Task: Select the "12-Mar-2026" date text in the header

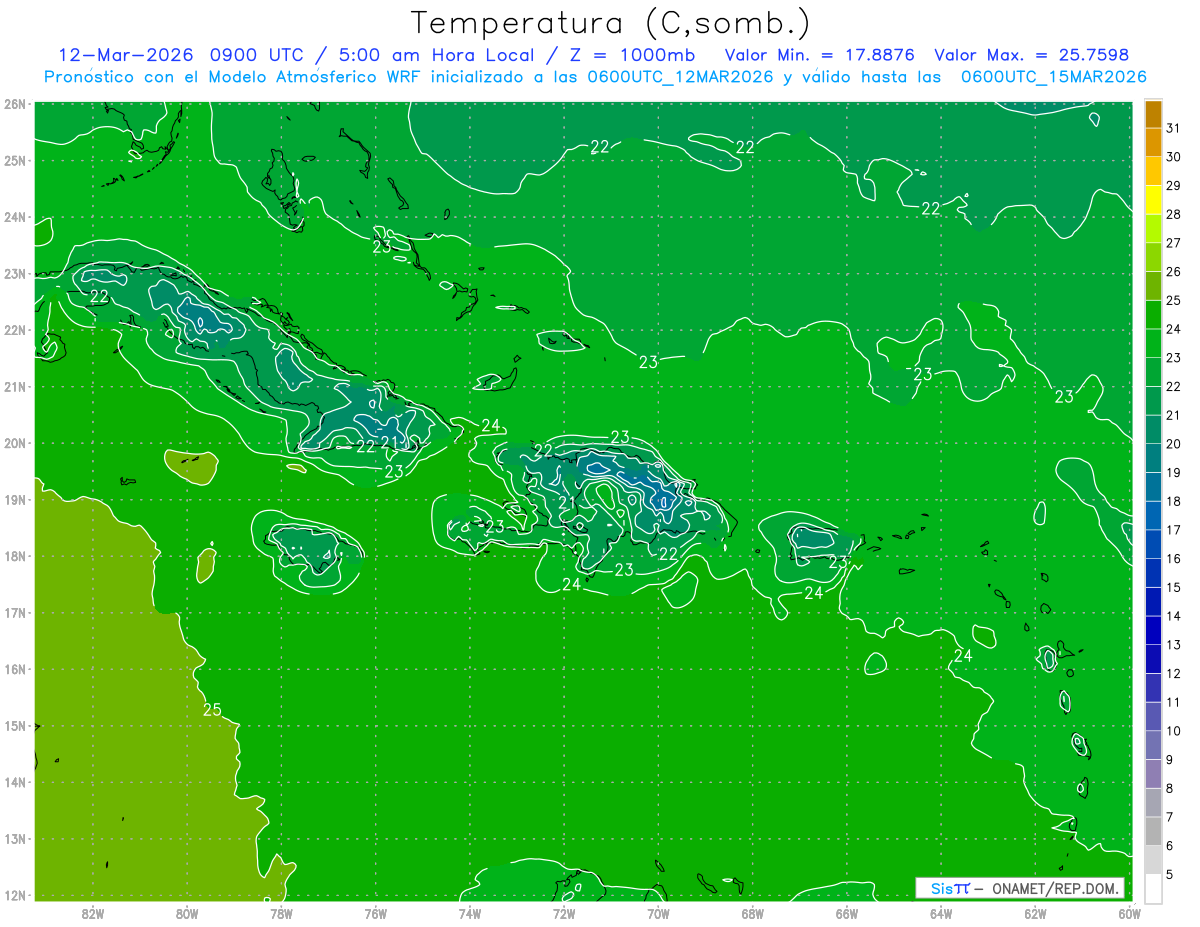Action: (x=126, y=55)
